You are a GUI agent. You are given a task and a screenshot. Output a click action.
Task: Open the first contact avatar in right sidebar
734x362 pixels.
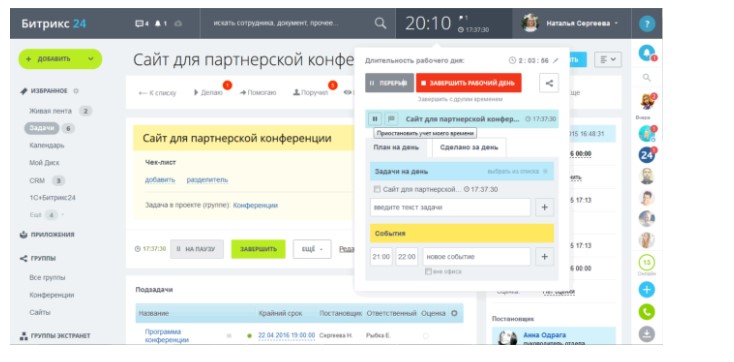point(646,101)
